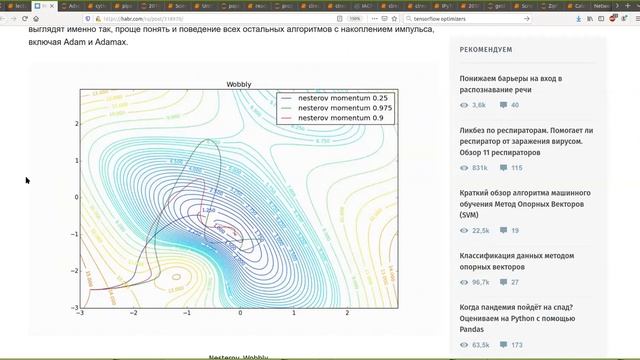Open tracking protection shield icon

pyautogui.click(x=88, y=19)
